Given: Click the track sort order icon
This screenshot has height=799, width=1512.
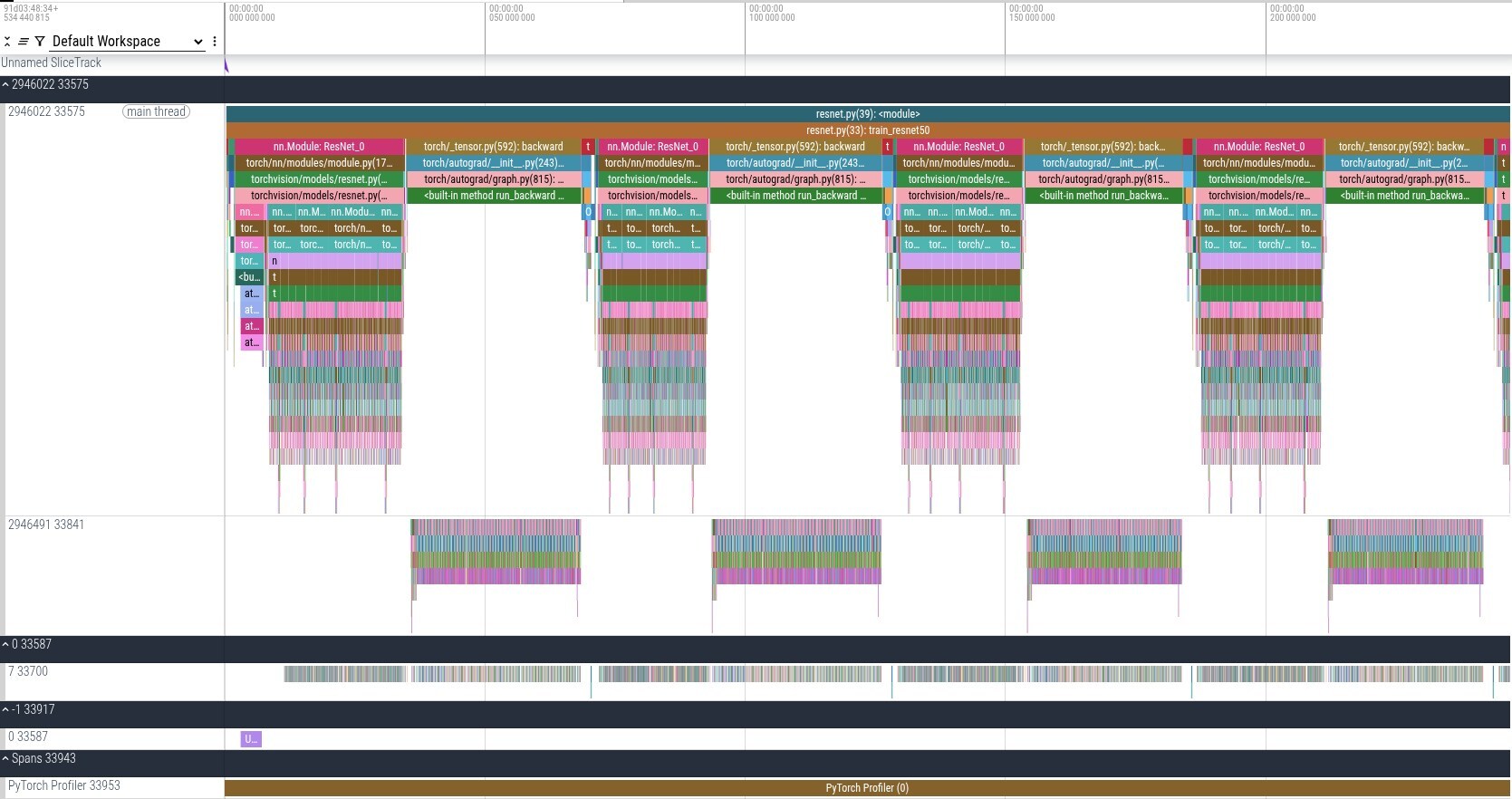Looking at the screenshot, I should click(x=24, y=42).
